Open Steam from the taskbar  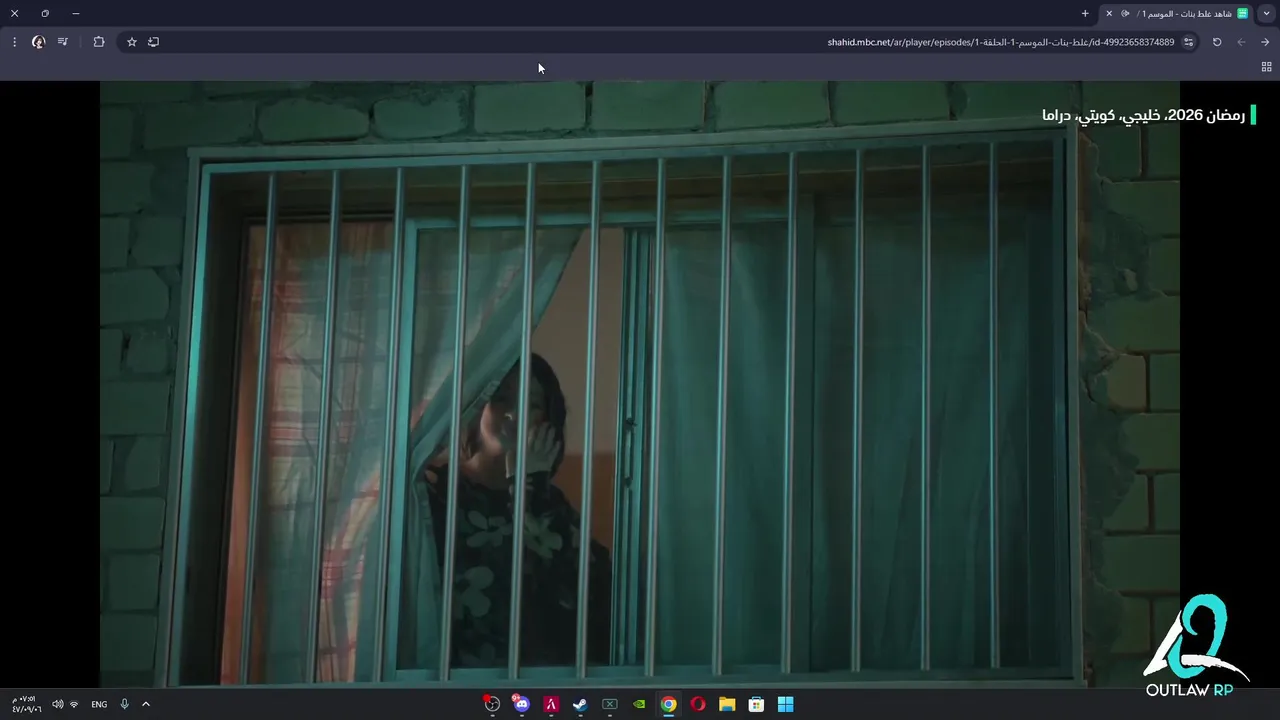(x=580, y=704)
